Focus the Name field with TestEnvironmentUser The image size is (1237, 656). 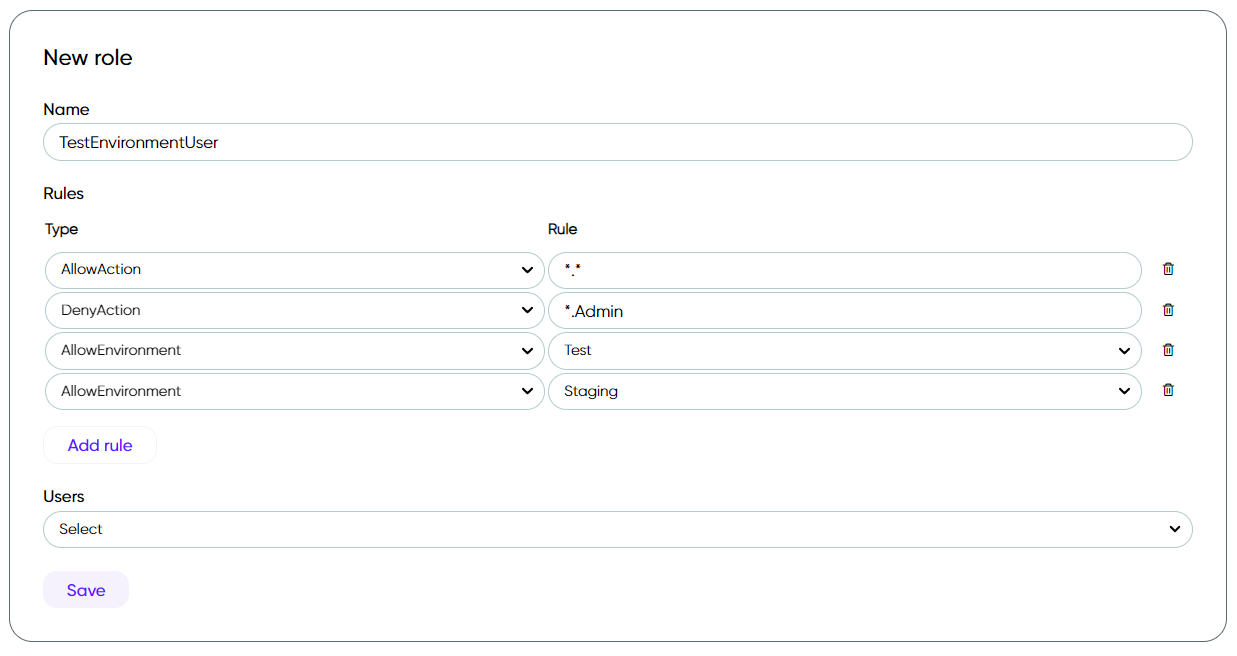[618, 142]
